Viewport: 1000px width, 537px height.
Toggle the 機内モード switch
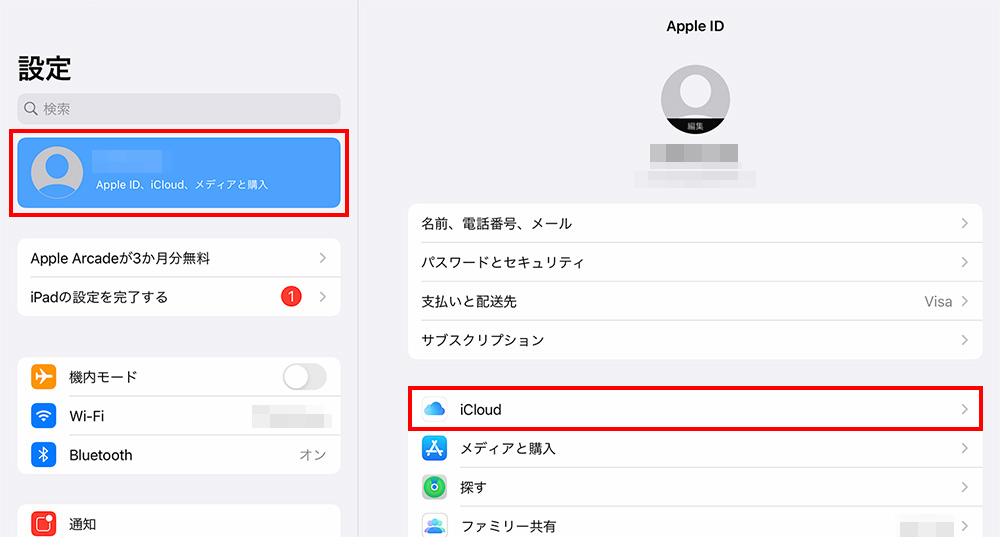pos(305,377)
